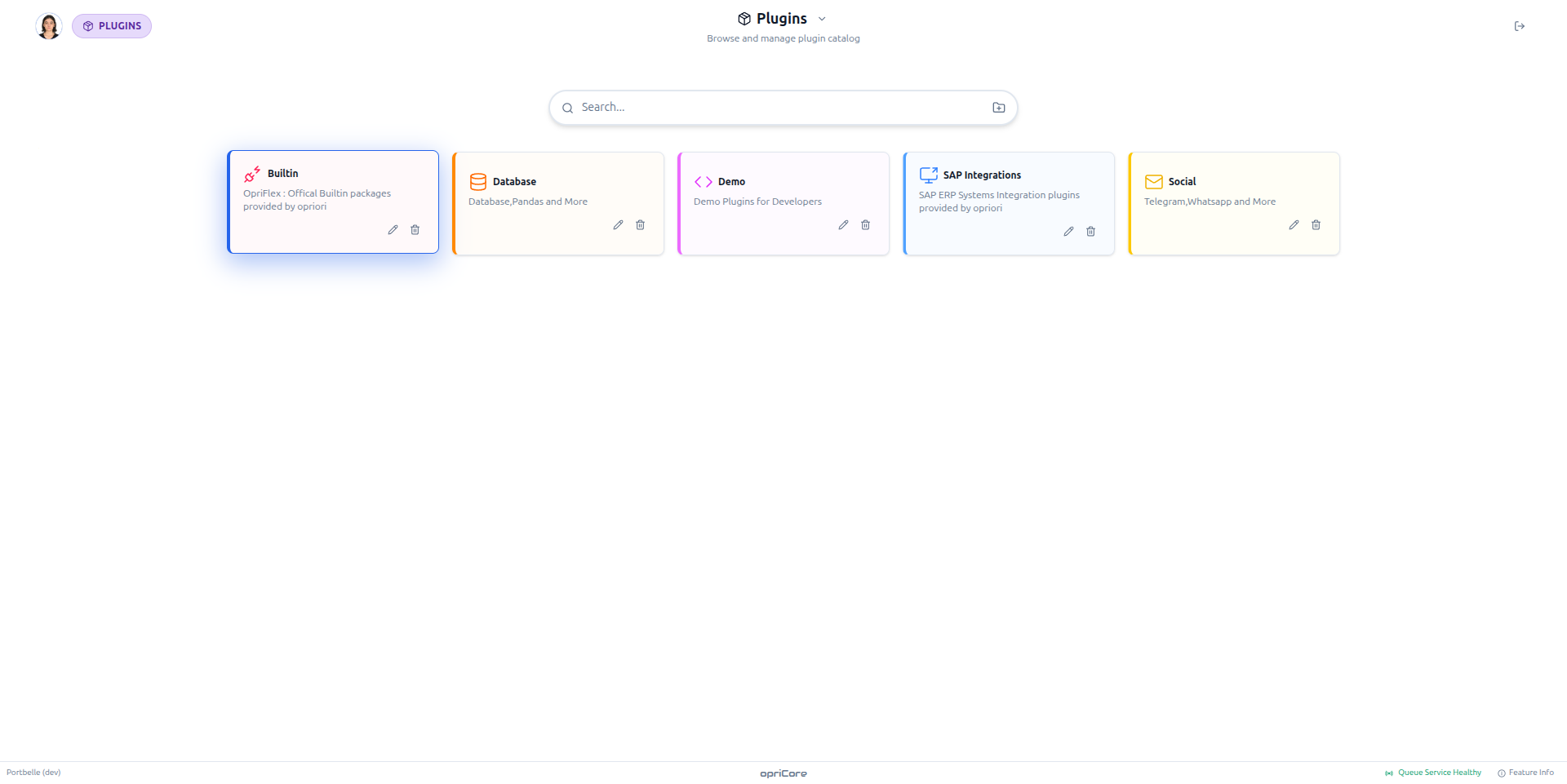This screenshot has height=784, width=1567.
Task: Delete the Database category trash icon
Action: tap(640, 225)
